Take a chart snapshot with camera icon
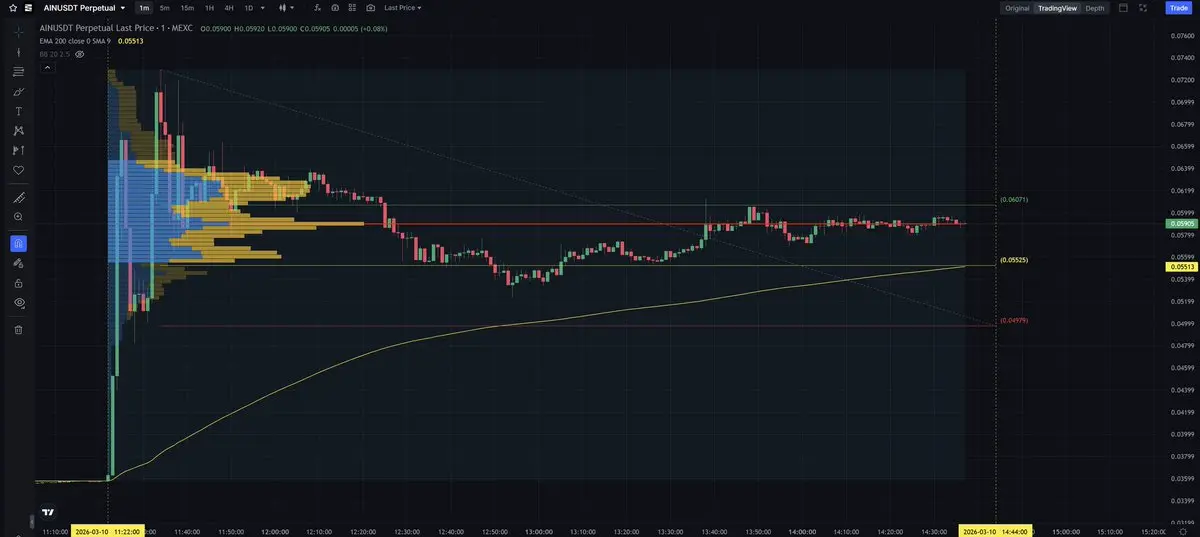The height and width of the screenshot is (537, 1200). 371,7
